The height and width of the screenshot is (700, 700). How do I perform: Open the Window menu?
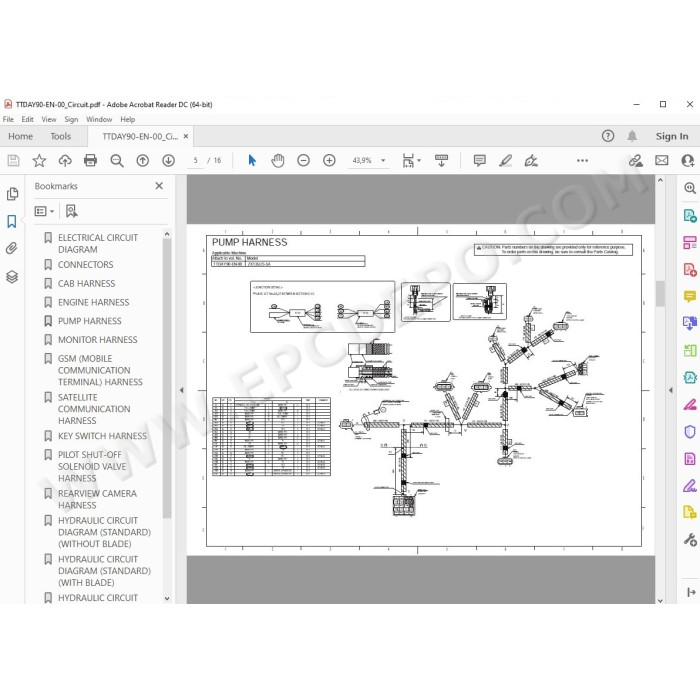point(99,119)
